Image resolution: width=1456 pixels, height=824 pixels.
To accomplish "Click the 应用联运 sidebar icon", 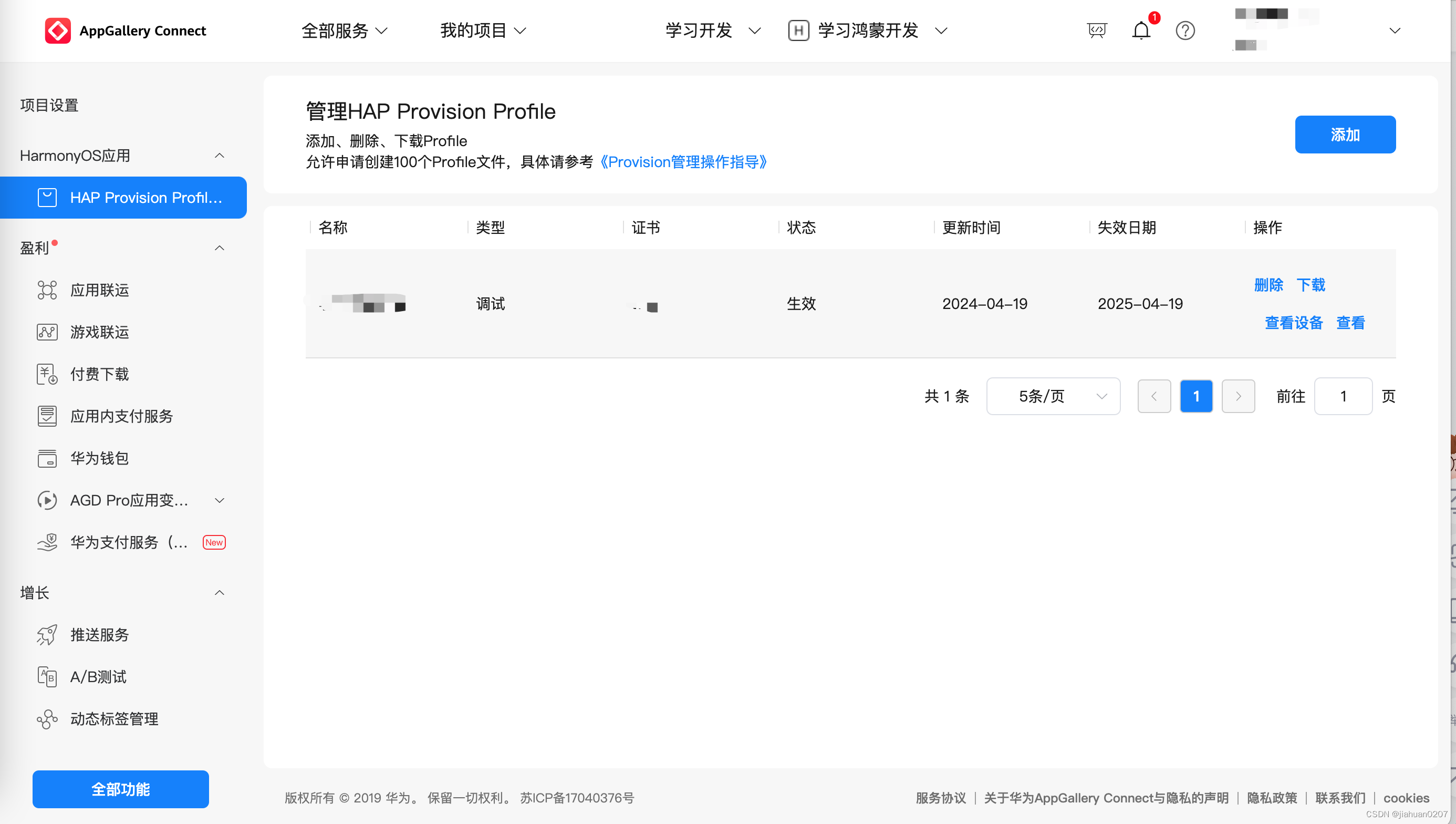I will [x=47, y=290].
